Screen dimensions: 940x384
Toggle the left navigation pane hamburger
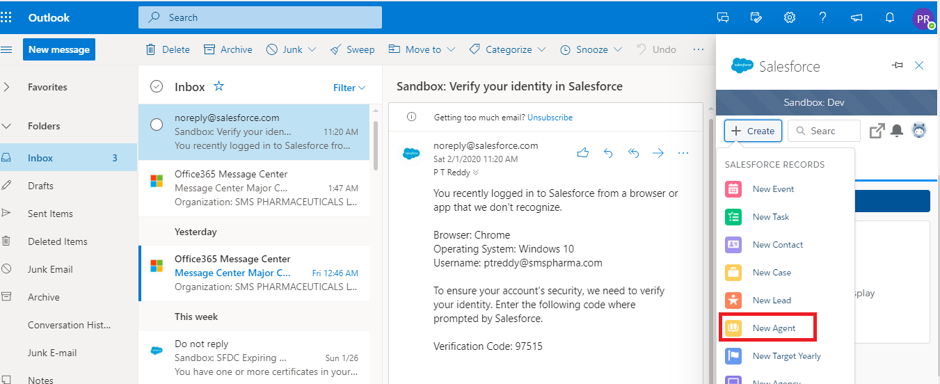click(7, 50)
